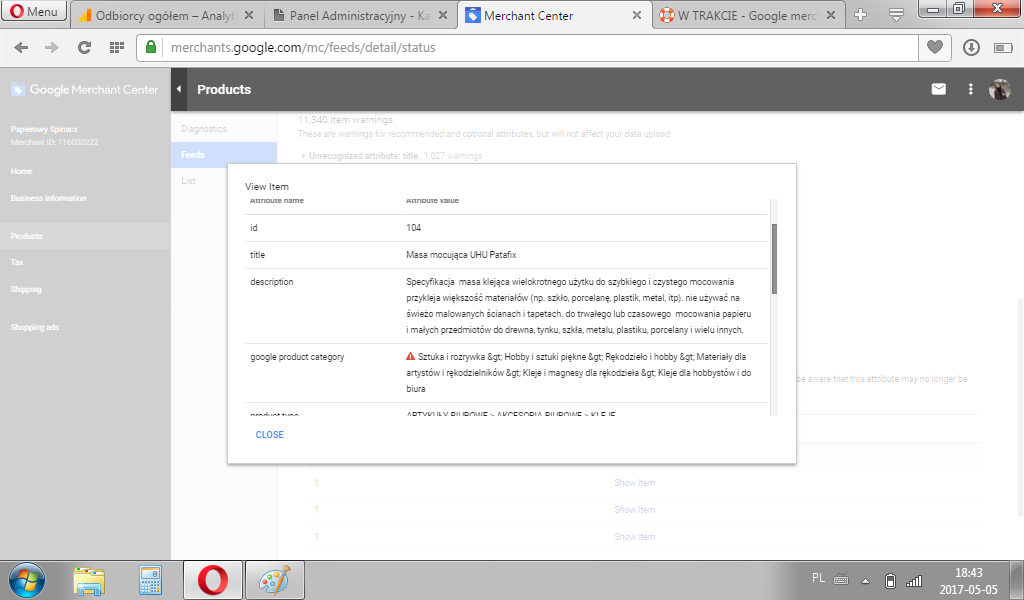Click Opera icon in taskbar

[212, 580]
